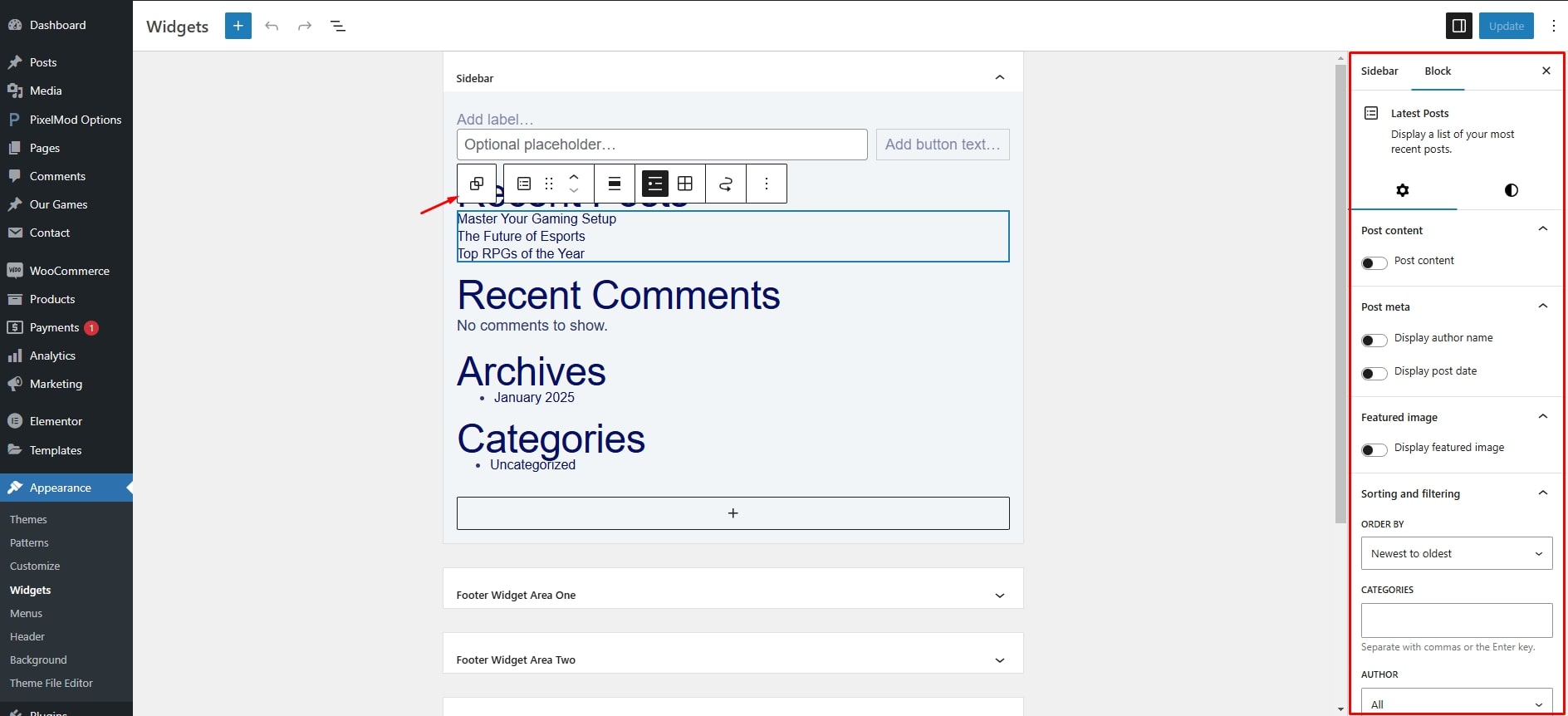Click the Top RPGs of the Year post
The image size is (1568, 716).
pos(521,253)
